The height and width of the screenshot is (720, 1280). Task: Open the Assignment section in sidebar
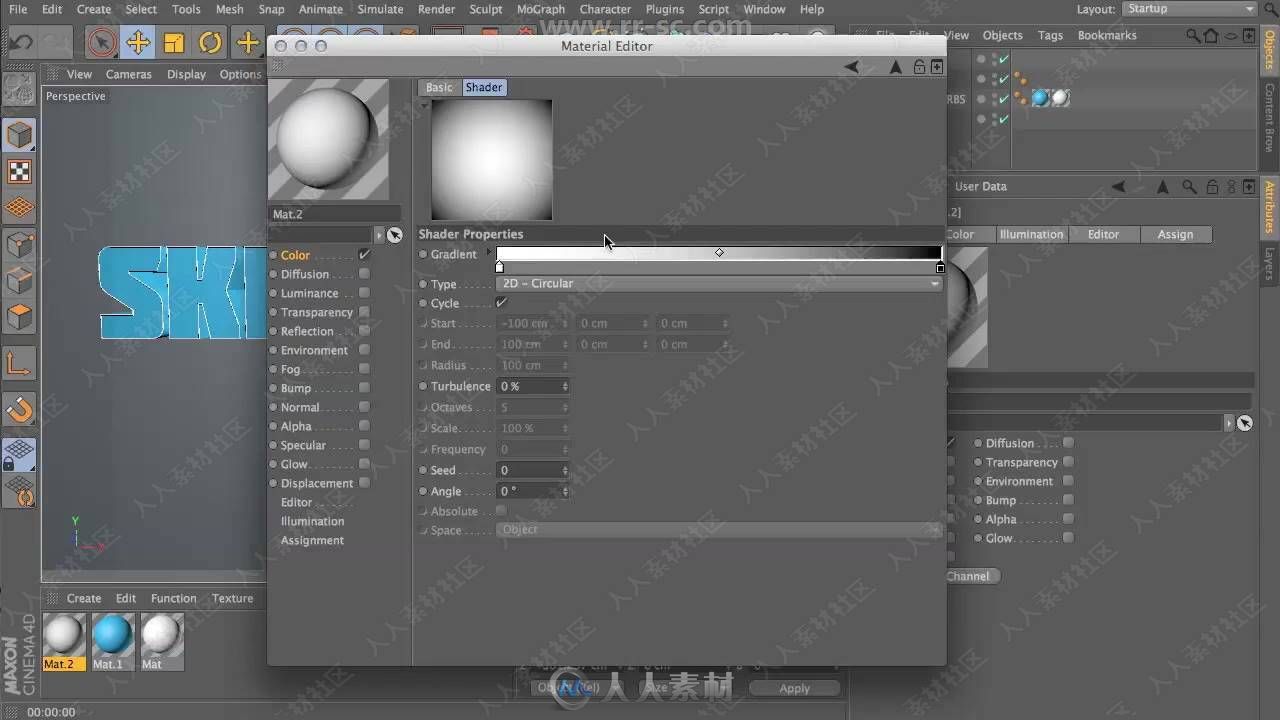(x=312, y=540)
